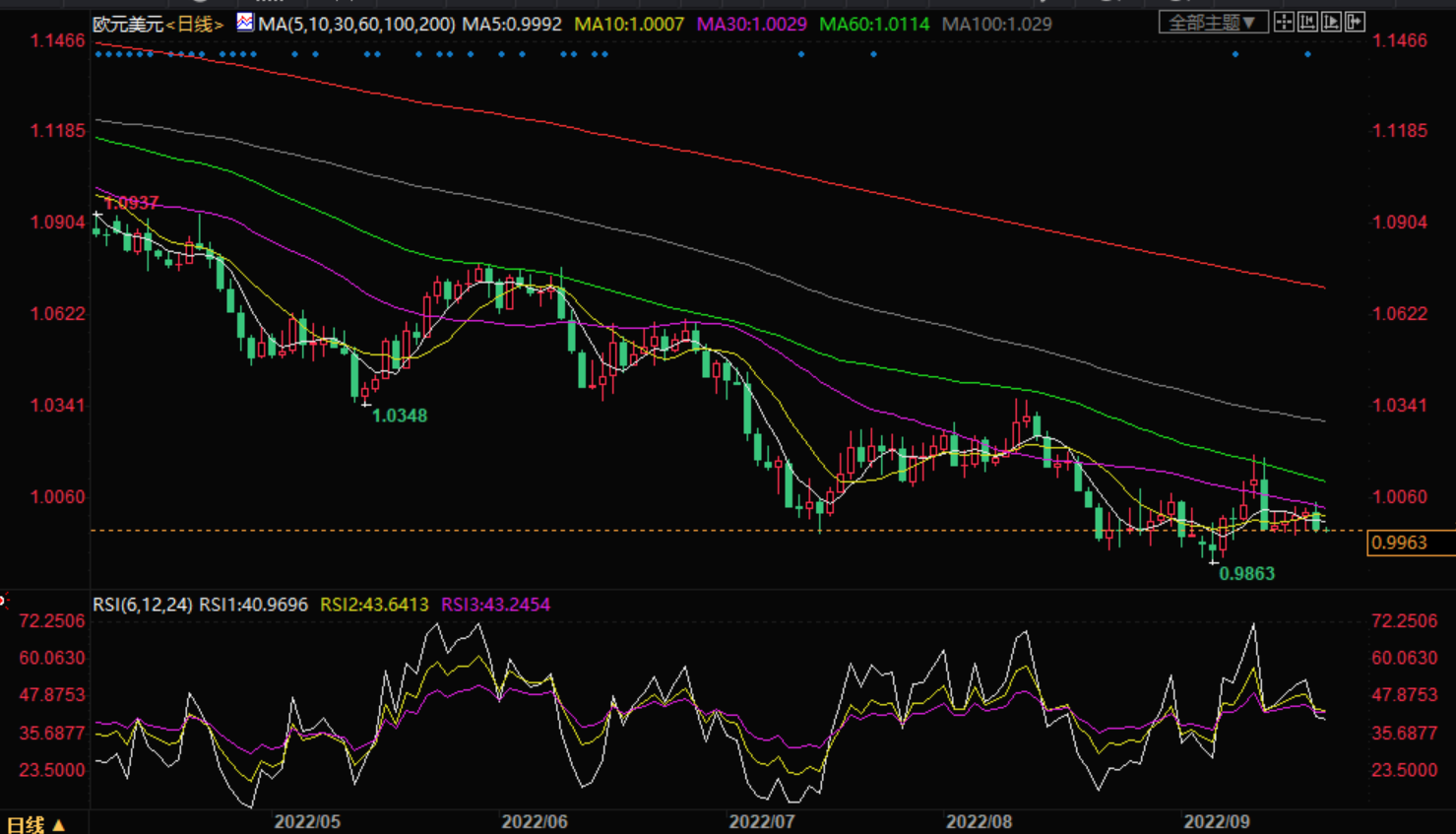This screenshot has height=834, width=1456.
Task: Click the left axis 1.0622 price label
Action: 57,313
